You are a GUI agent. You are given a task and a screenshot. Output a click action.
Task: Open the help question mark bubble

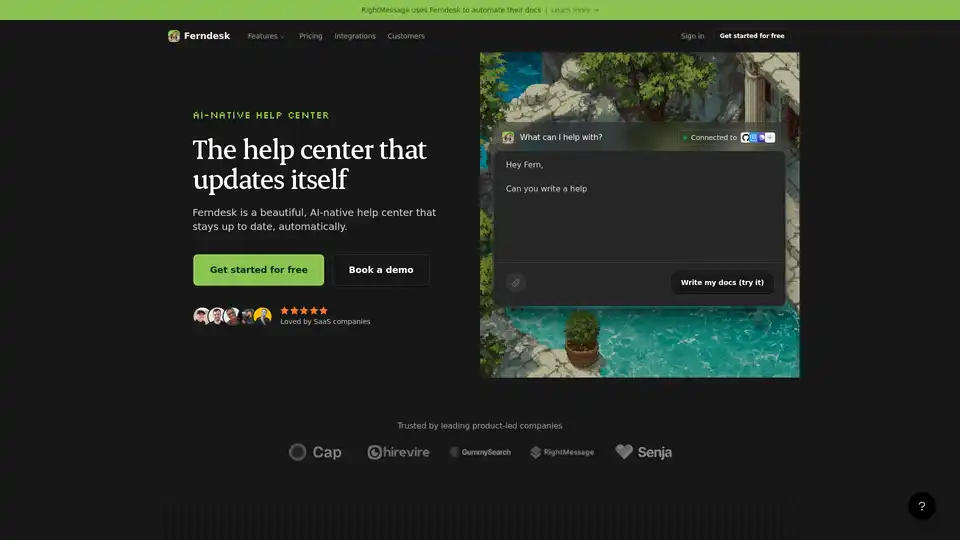(x=922, y=506)
